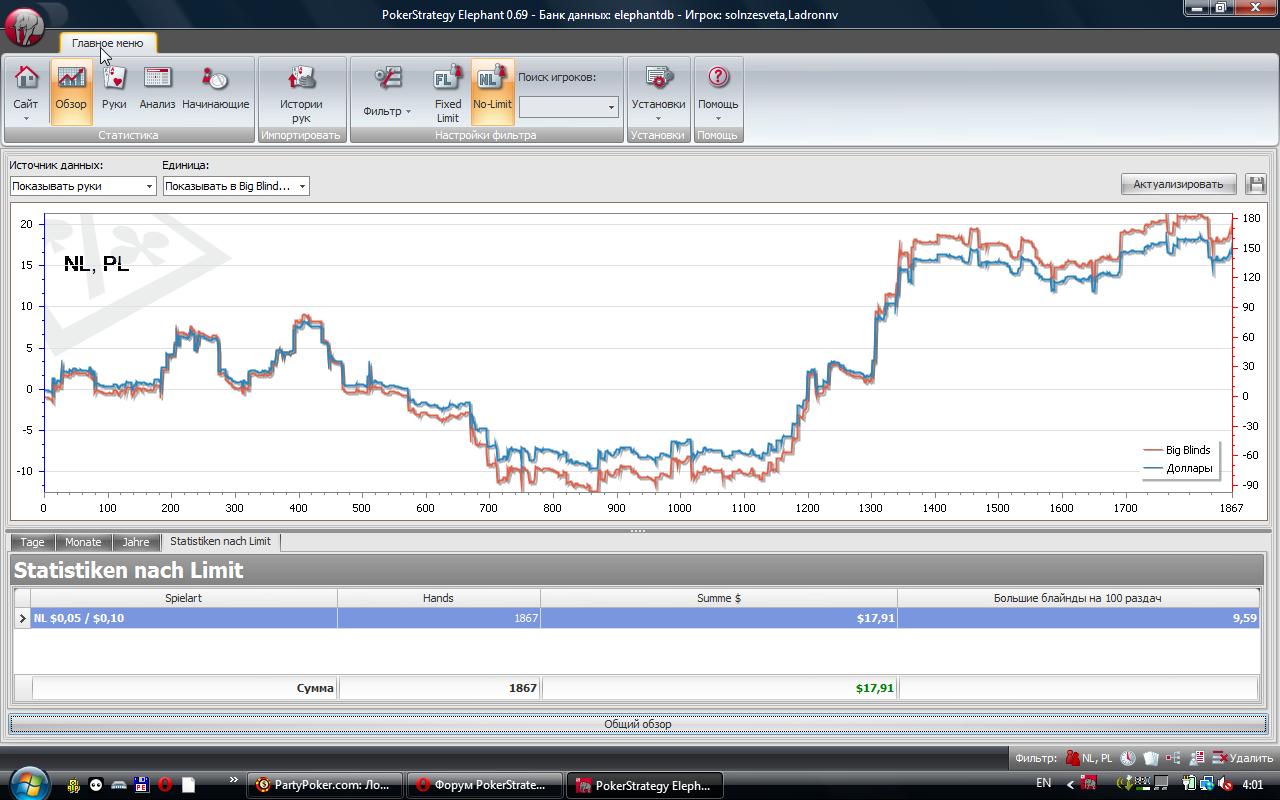Click the save chart floppy icon
Screen dimensions: 1280x800
1256,184
